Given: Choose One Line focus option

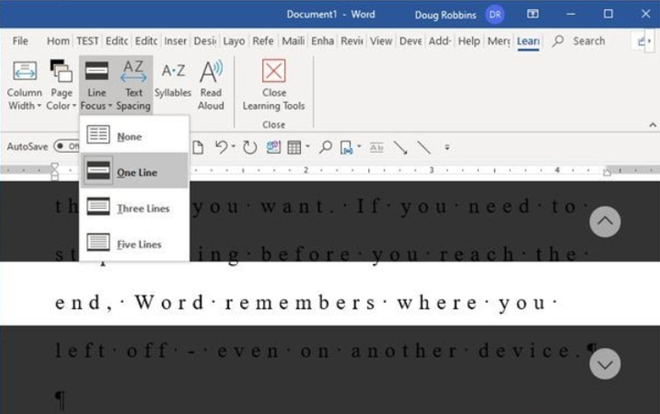Looking at the screenshot, I should [x=134, y=171].
